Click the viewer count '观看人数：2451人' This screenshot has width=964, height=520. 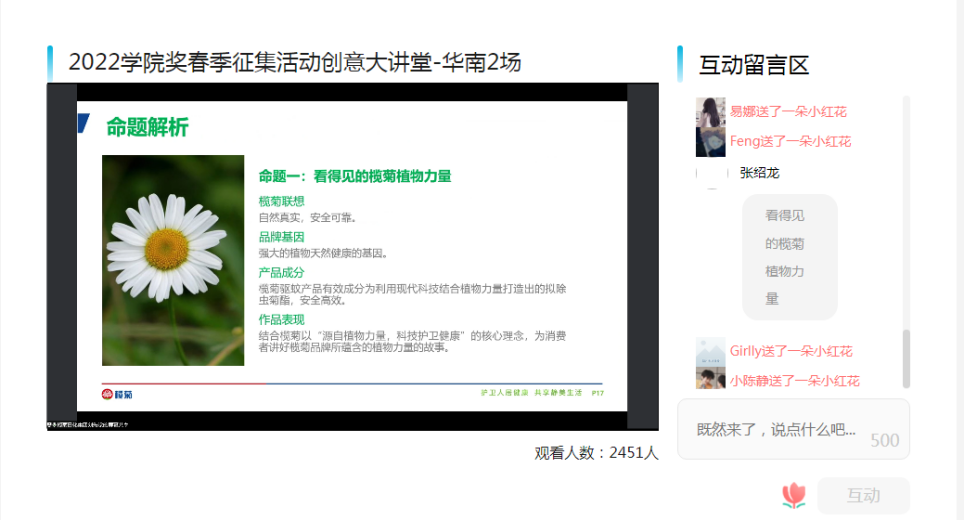(x=596, y=453)
